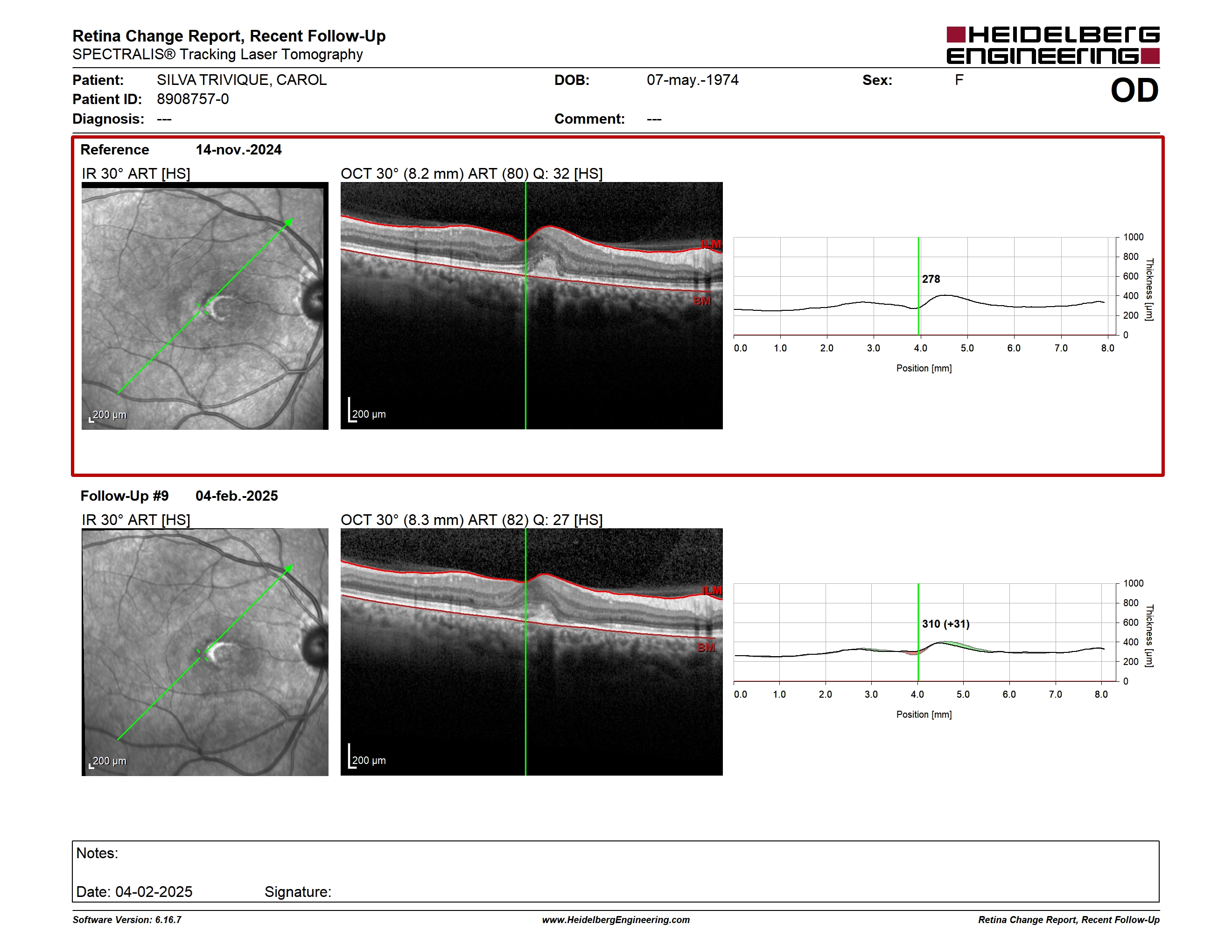The width and height of the screenshot is (1232, 952).
Task: Click the ILM label in reference OCT
Action: [x=711, y=244]
